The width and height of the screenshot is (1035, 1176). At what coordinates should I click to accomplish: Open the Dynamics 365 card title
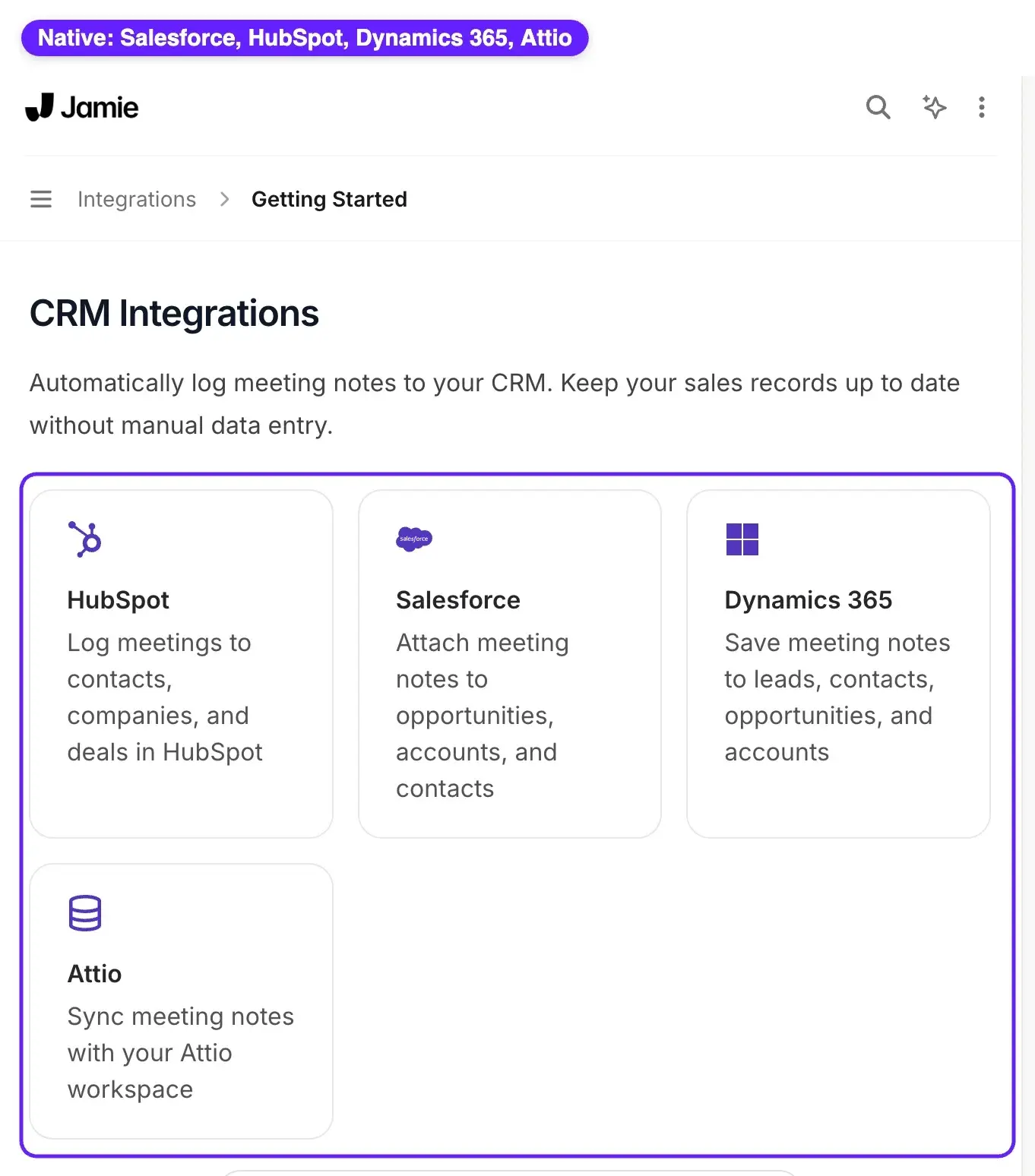pyautogui.click(x=809, y=600)
